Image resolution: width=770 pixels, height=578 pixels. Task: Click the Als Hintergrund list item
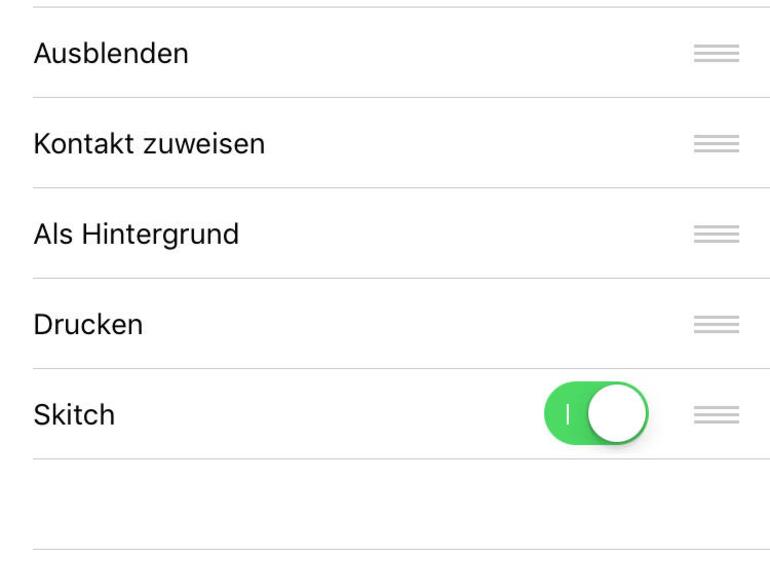136,234
